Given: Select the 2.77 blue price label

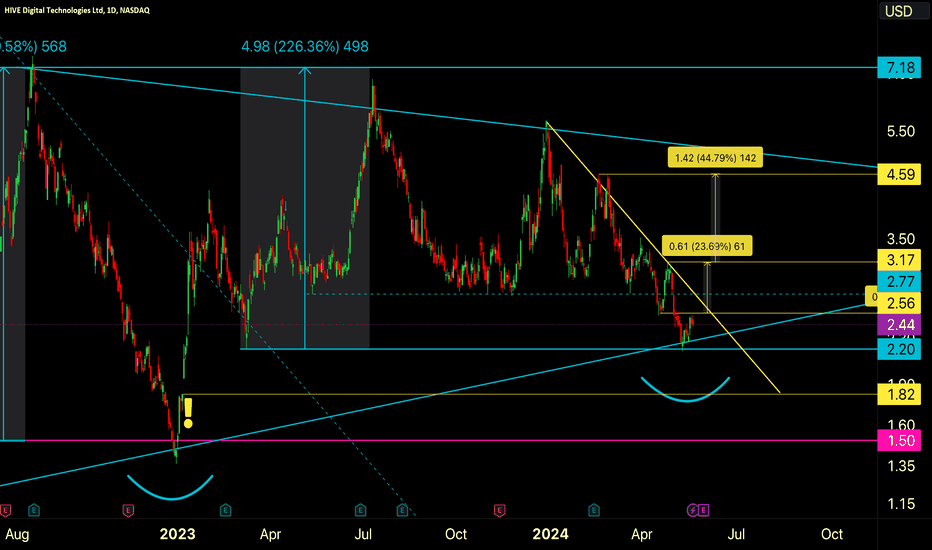Looking at the screenshot, I should point(900,281).
